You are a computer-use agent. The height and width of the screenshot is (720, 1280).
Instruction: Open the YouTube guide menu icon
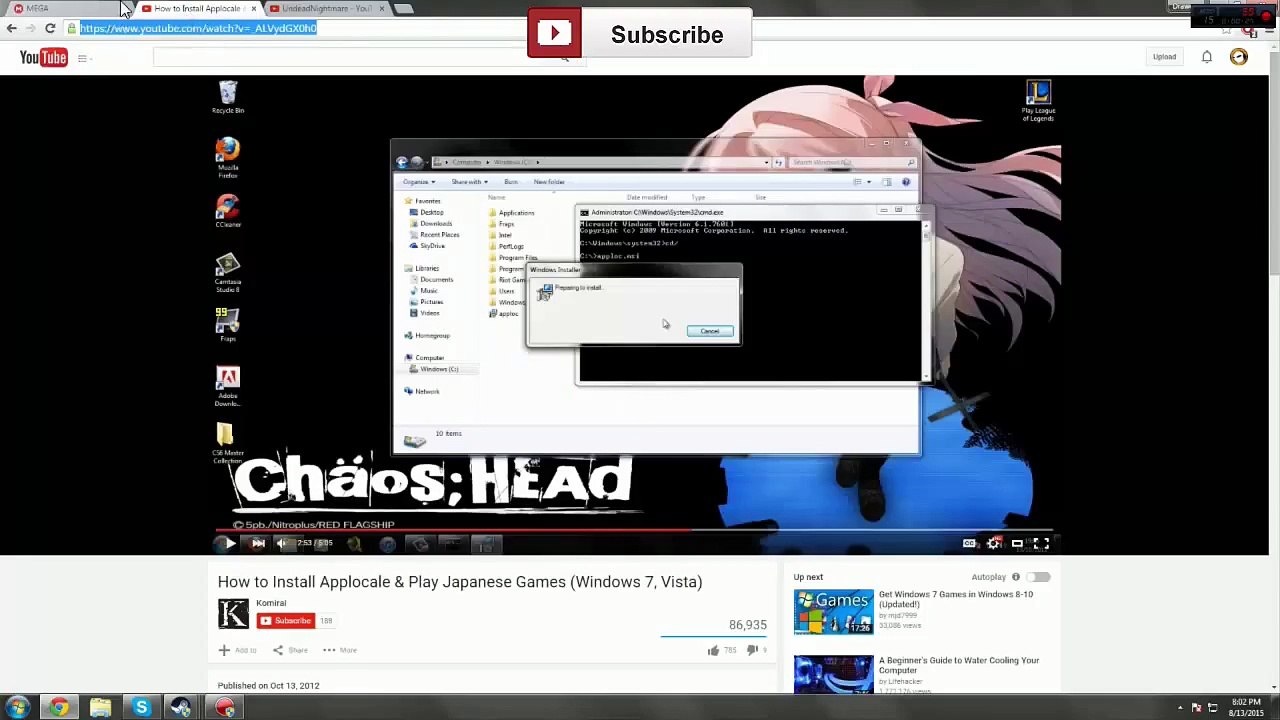click(83, 58)
